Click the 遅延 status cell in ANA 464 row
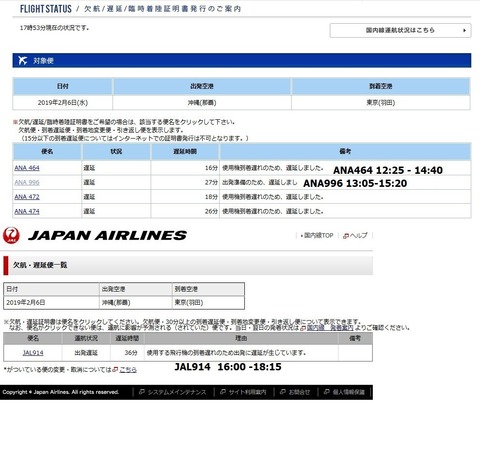The height and width of the screenshot is (450, 480). click(116, 168)
